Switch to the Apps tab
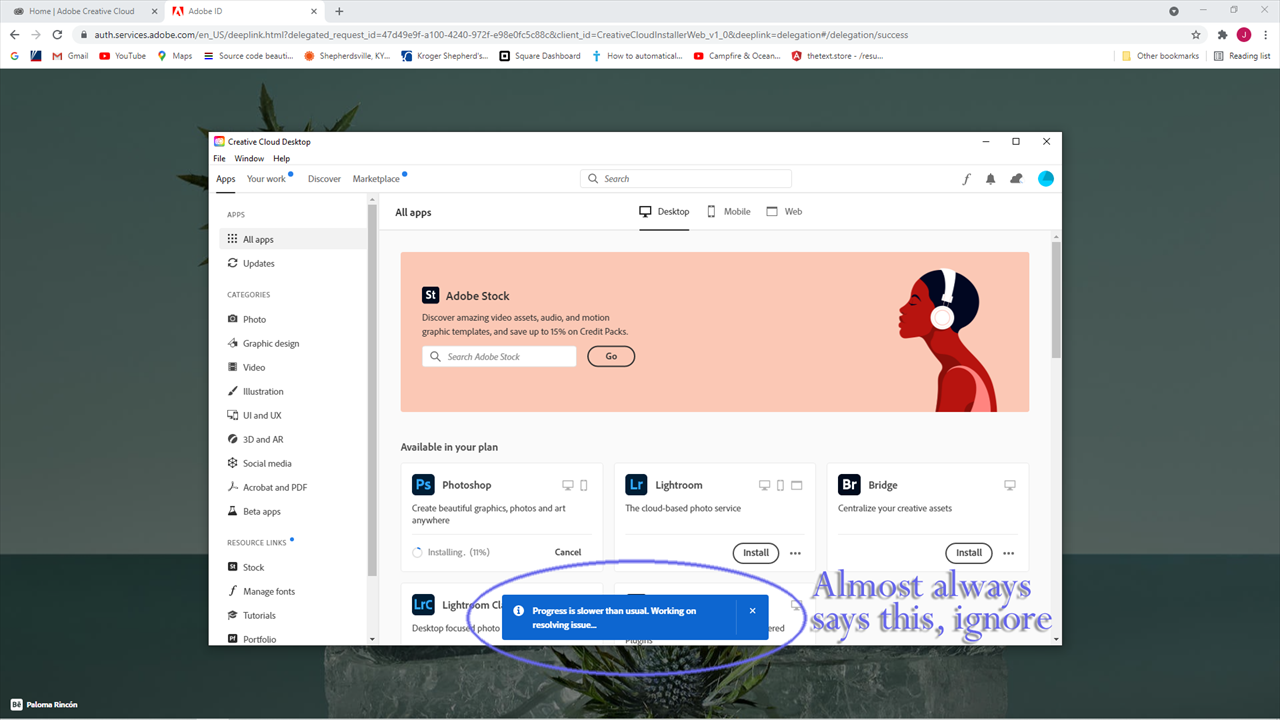The width and height of the screenshot is (1280, 720). 226,179
